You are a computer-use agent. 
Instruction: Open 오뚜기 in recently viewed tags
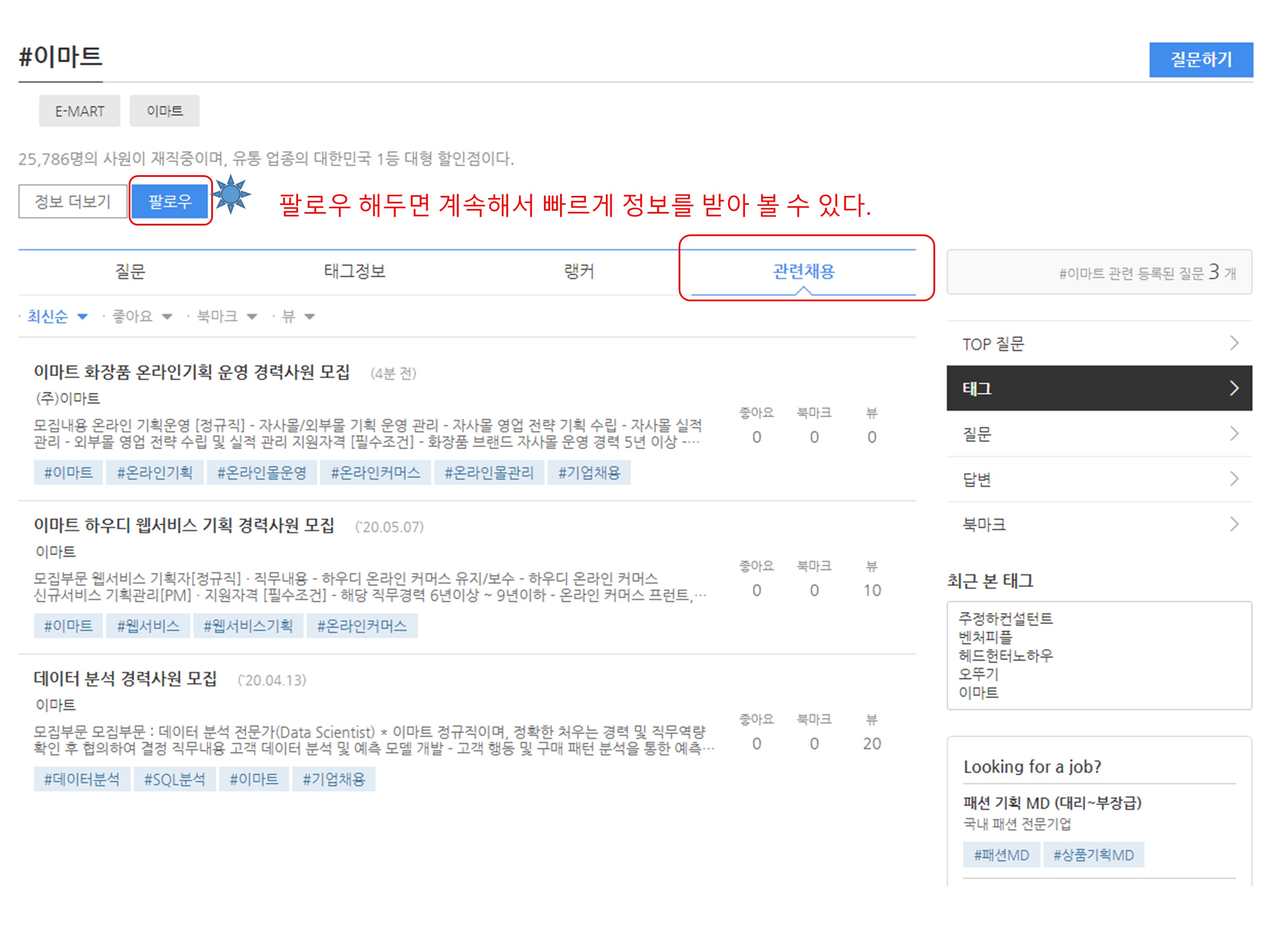pyautogui.click(x=978, y=674)
